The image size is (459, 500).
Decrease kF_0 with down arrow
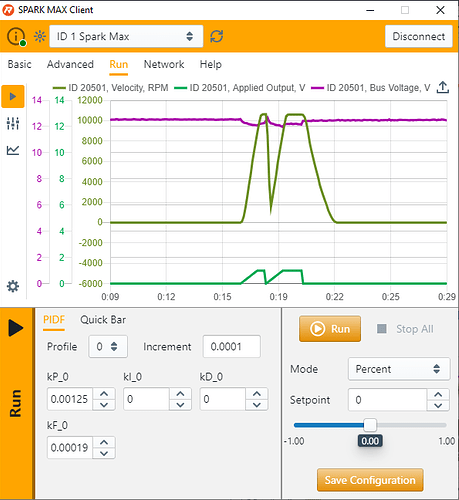click(x=104, y=453)
